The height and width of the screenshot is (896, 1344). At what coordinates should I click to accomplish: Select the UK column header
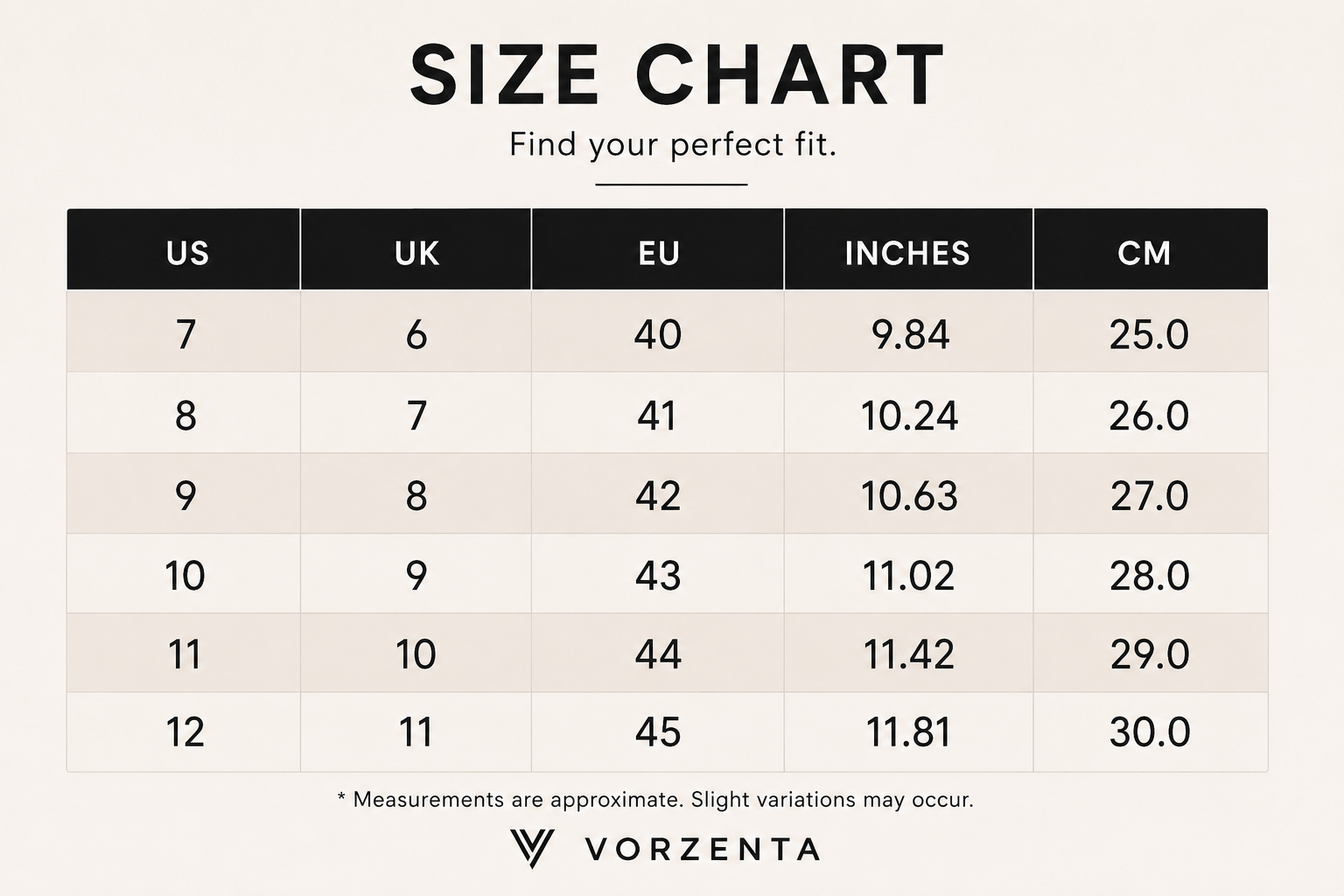click(416, 249)
